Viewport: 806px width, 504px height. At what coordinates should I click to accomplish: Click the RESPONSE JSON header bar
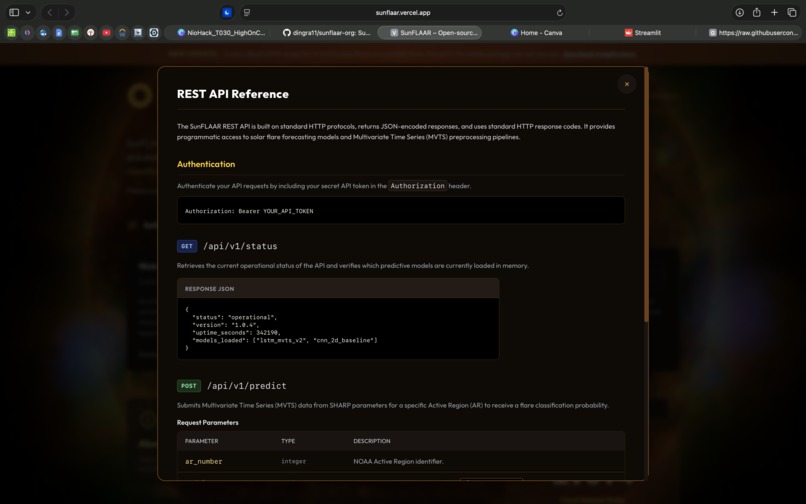[338, 289]
